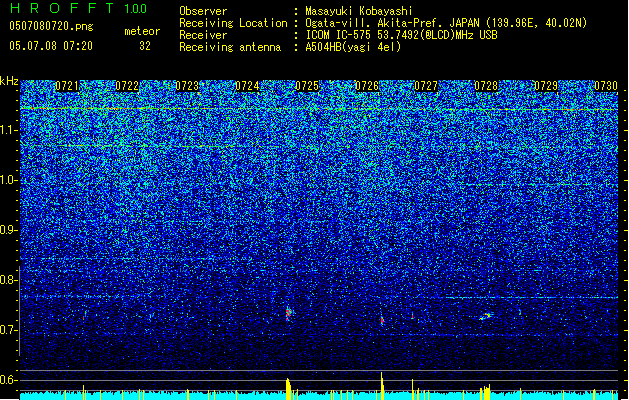Click the meteor echo at 0725

[288, 313]
